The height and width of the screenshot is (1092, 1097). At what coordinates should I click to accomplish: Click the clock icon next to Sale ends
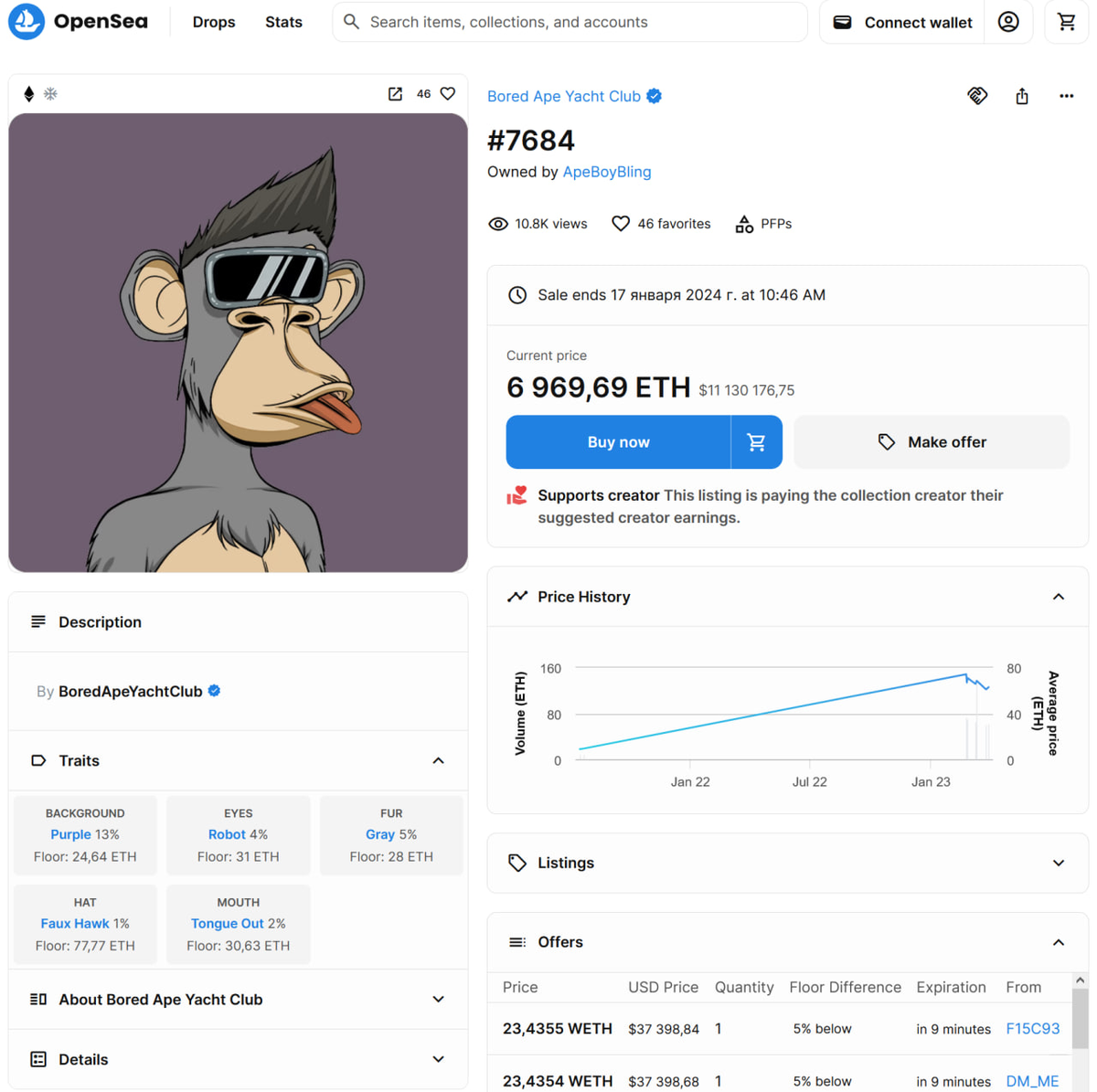[x=517, y=295]
